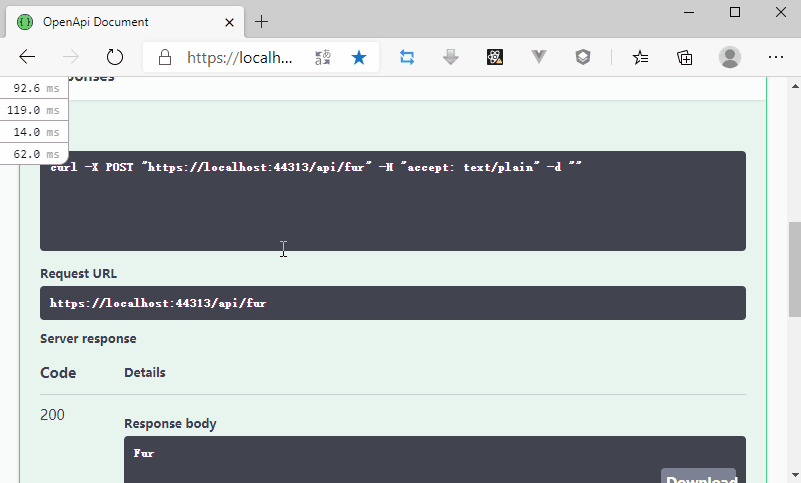801x483 pixels.
Task: Click the gray hexagon shield extension icon
Action: pos(583,57)
